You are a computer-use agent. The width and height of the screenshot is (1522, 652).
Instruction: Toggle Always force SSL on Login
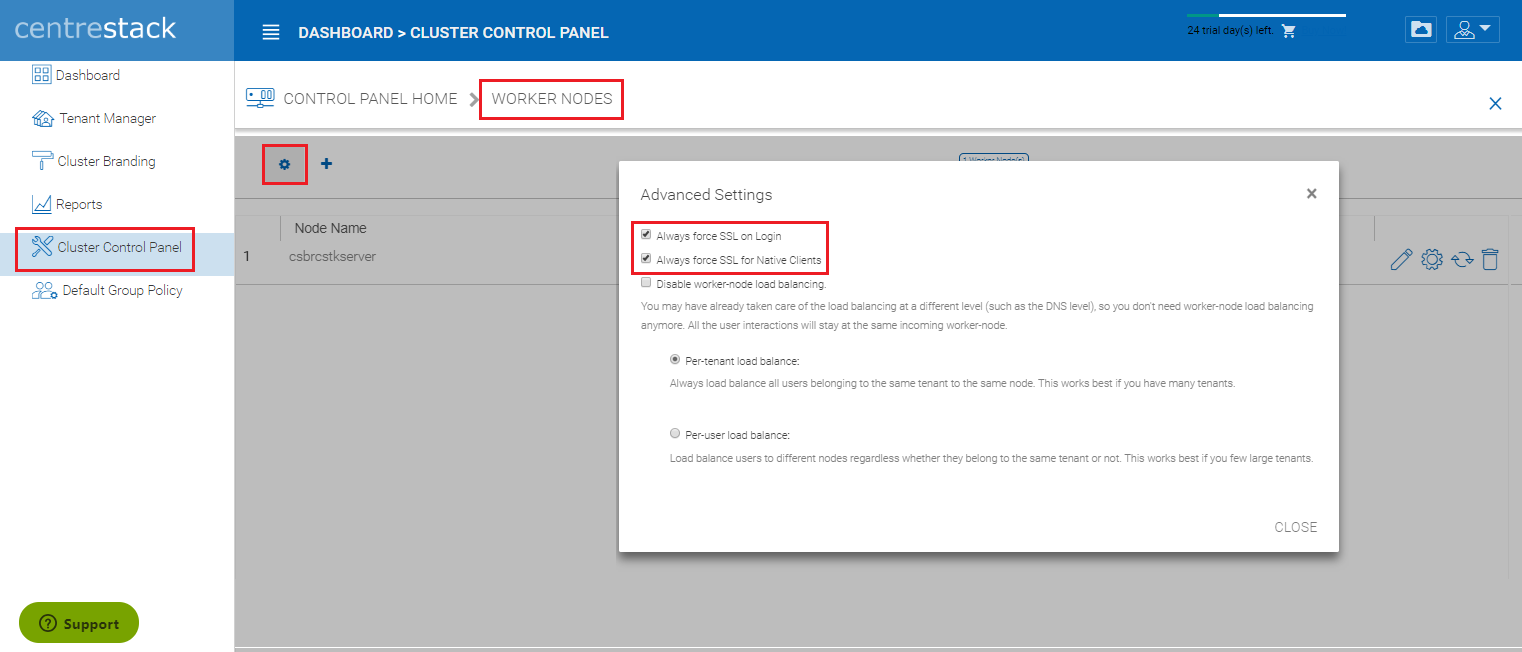[646, 235]
